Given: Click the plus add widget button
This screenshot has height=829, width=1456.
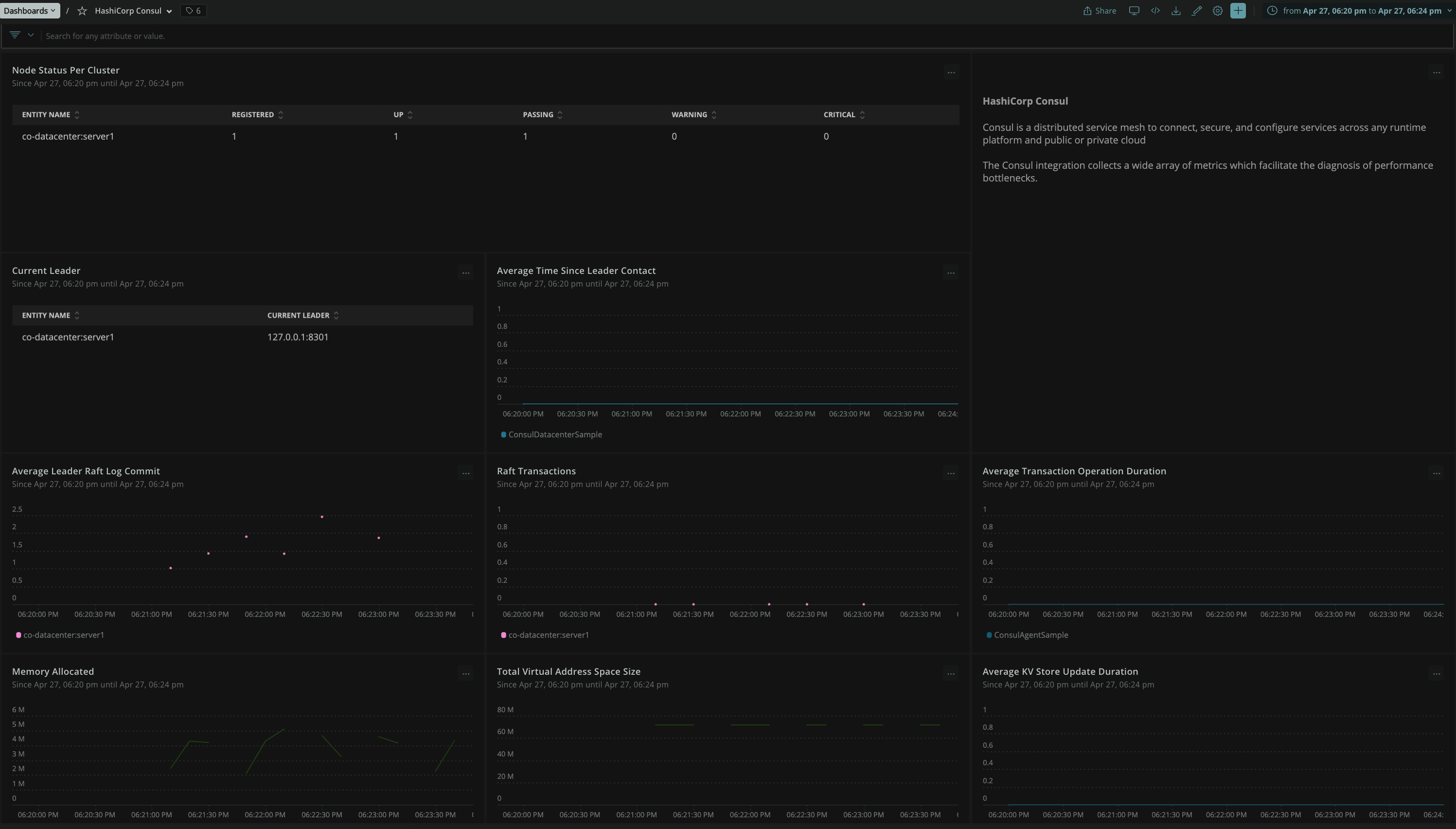Looking at the screenshot, I should (x=1238, y=11).
